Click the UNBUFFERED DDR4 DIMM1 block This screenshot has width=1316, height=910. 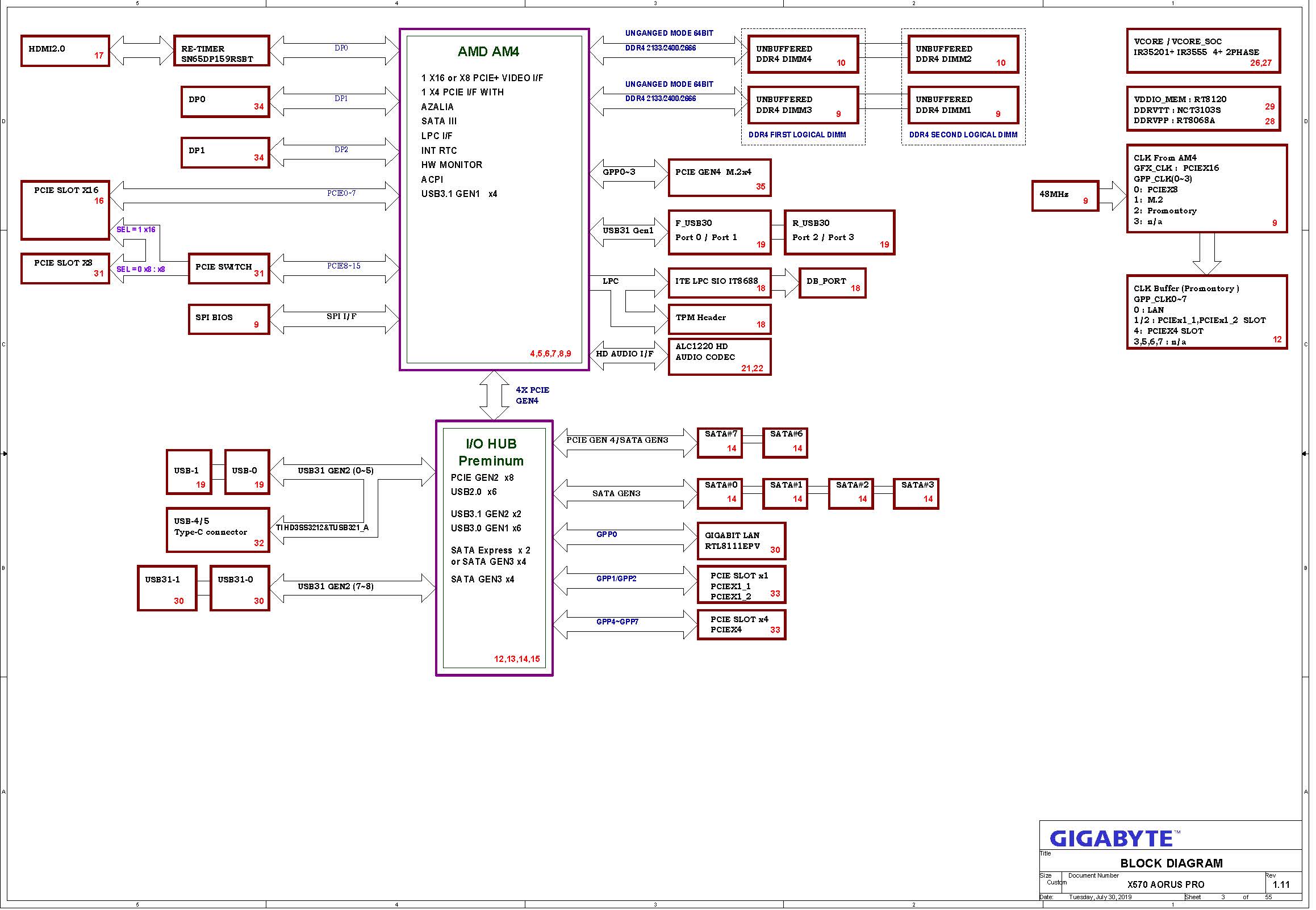tap(963, 105)
